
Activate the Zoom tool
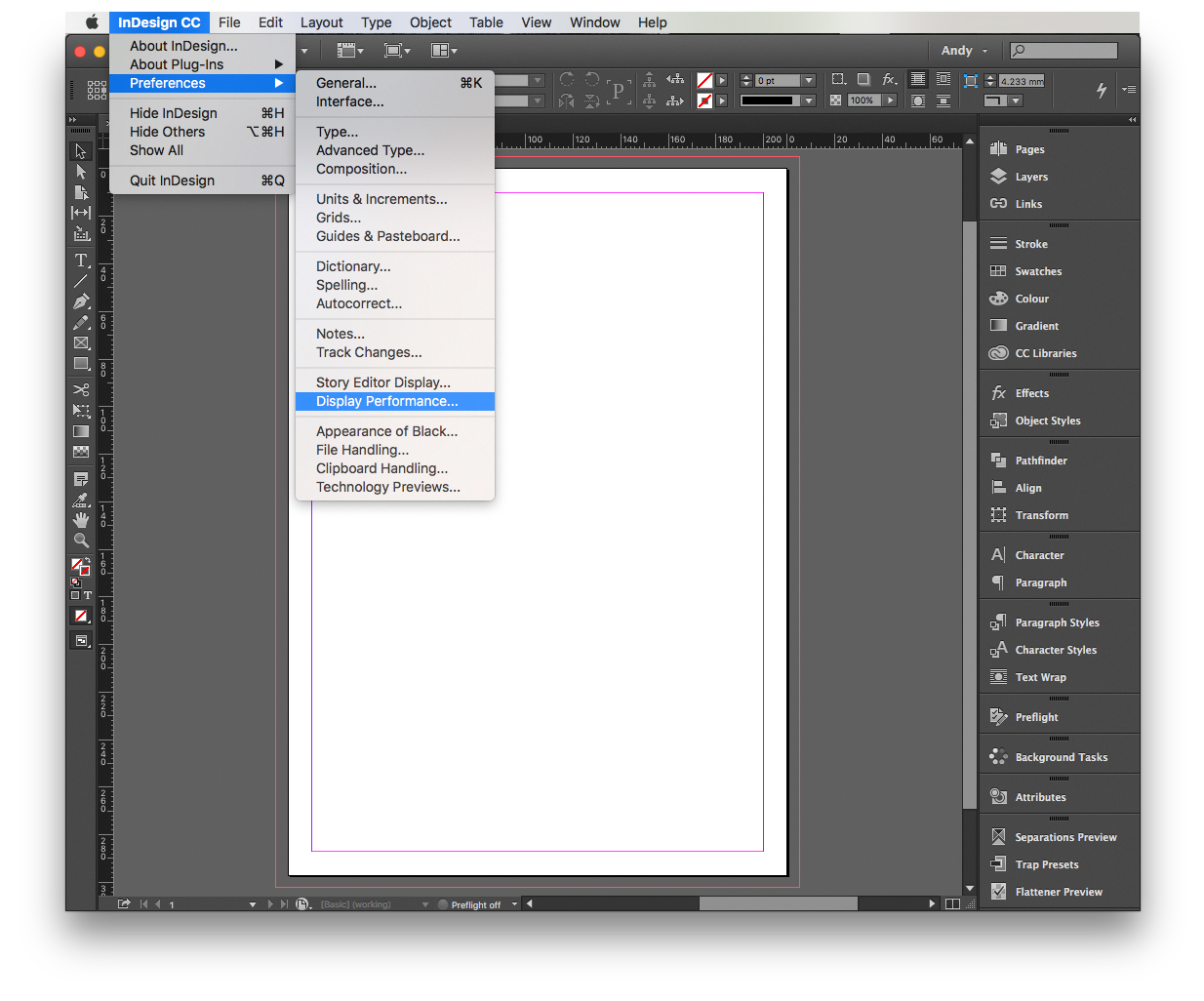coord(81,541)
